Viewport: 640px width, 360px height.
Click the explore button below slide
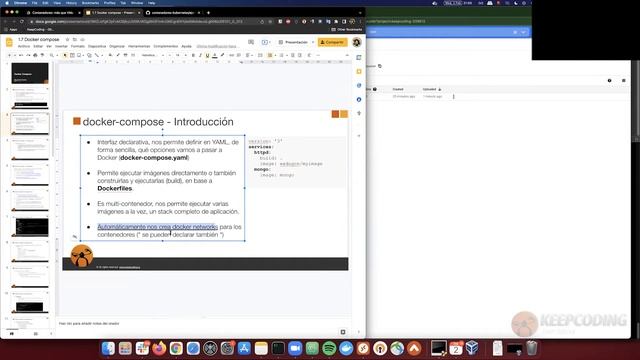[x=343, y=332]
